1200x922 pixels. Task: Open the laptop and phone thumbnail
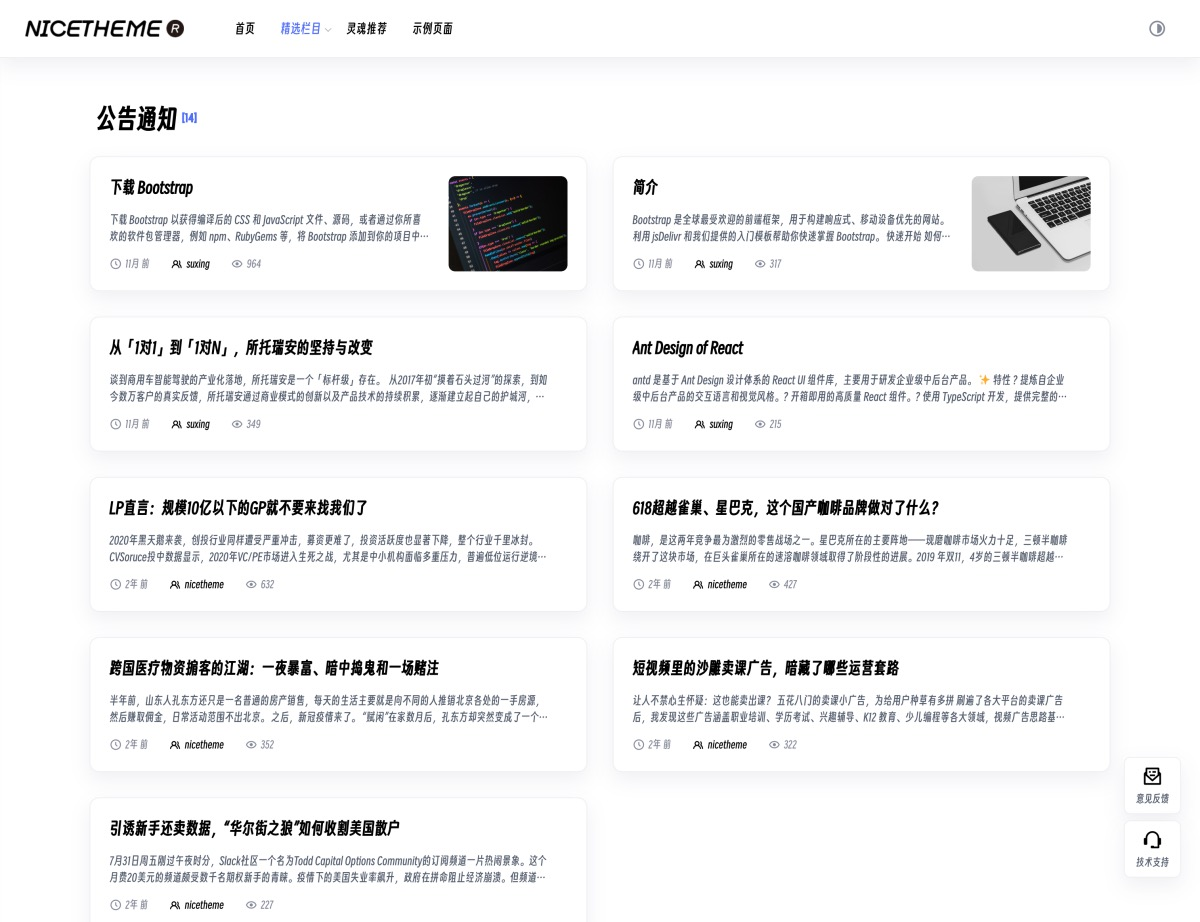click(1030, 224)
